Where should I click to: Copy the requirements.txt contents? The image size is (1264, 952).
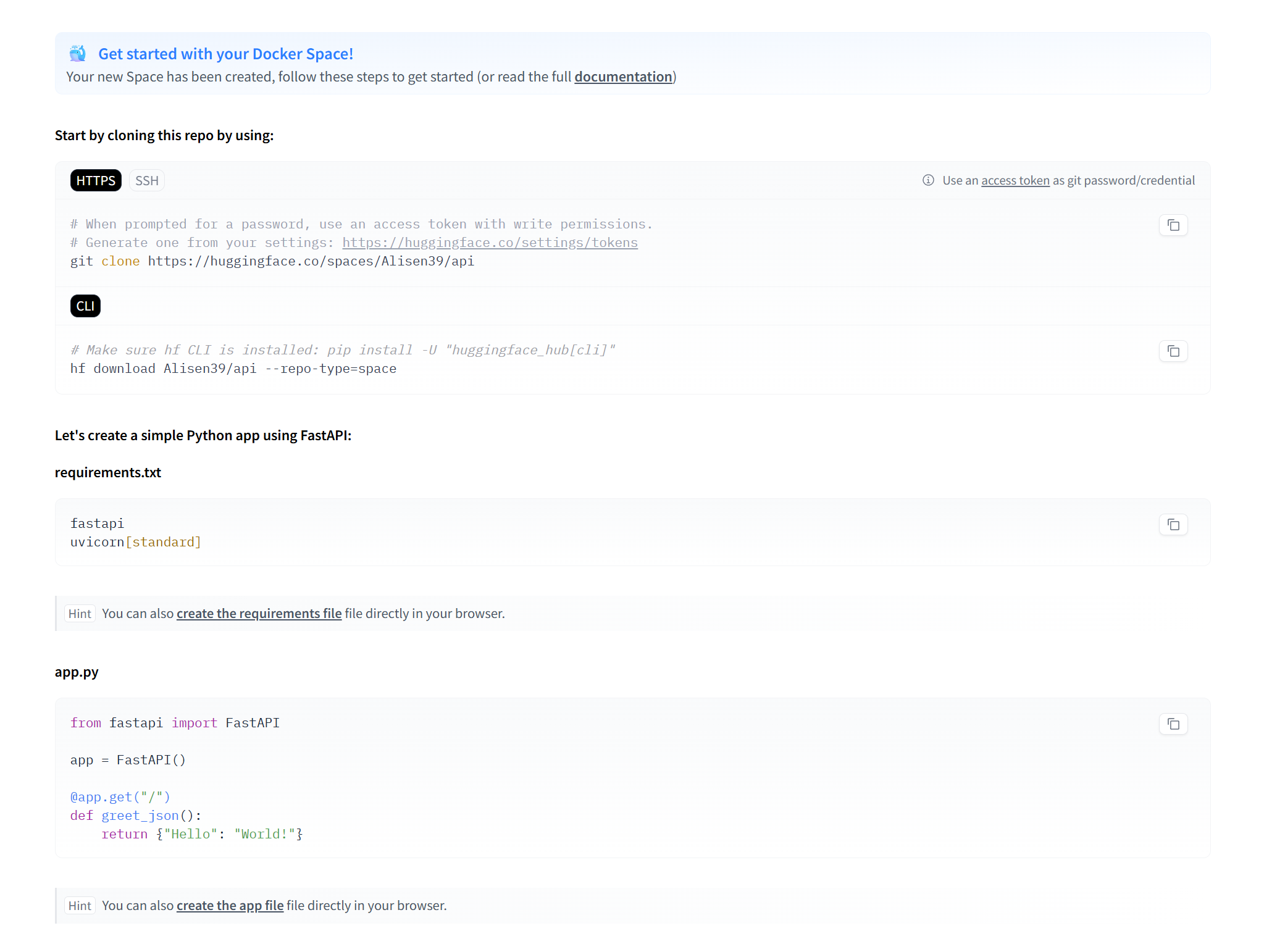1173,525
